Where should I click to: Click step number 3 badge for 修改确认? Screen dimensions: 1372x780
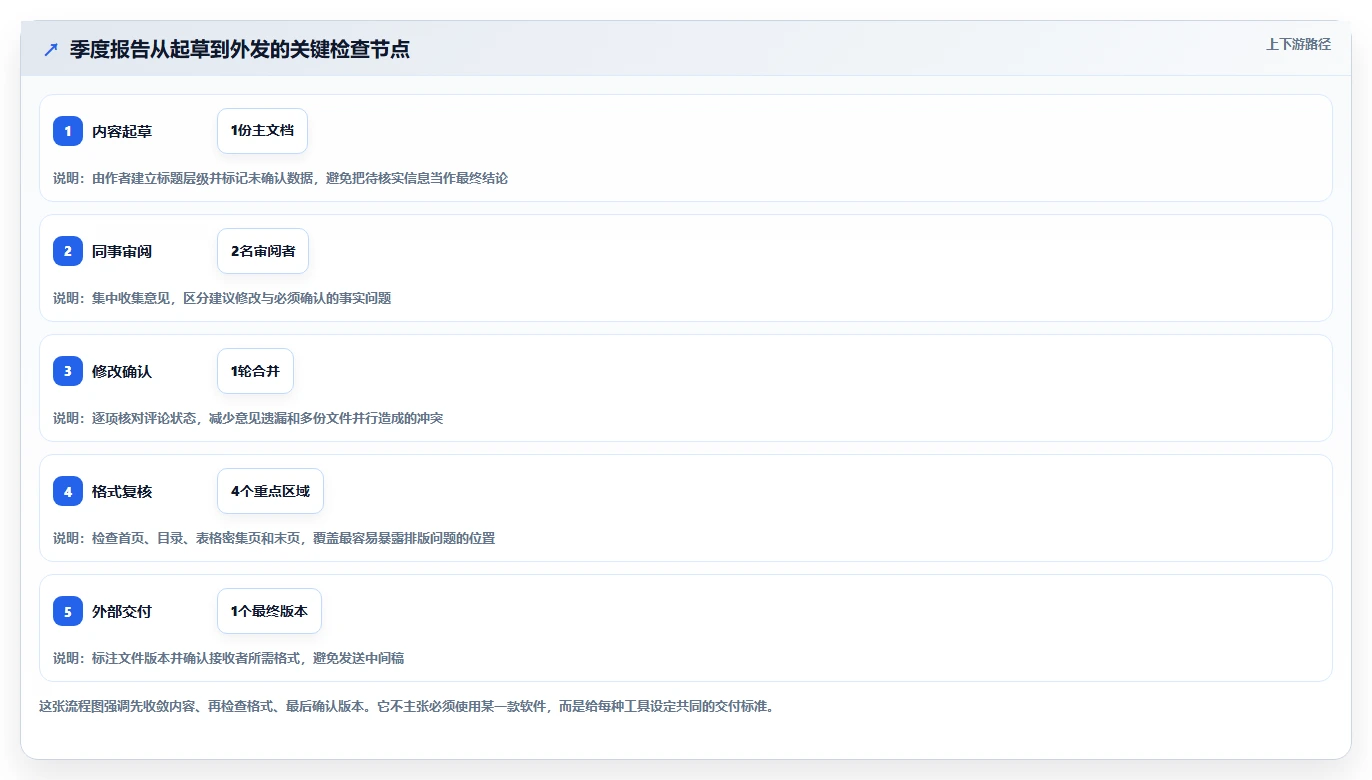click(68, 371)
